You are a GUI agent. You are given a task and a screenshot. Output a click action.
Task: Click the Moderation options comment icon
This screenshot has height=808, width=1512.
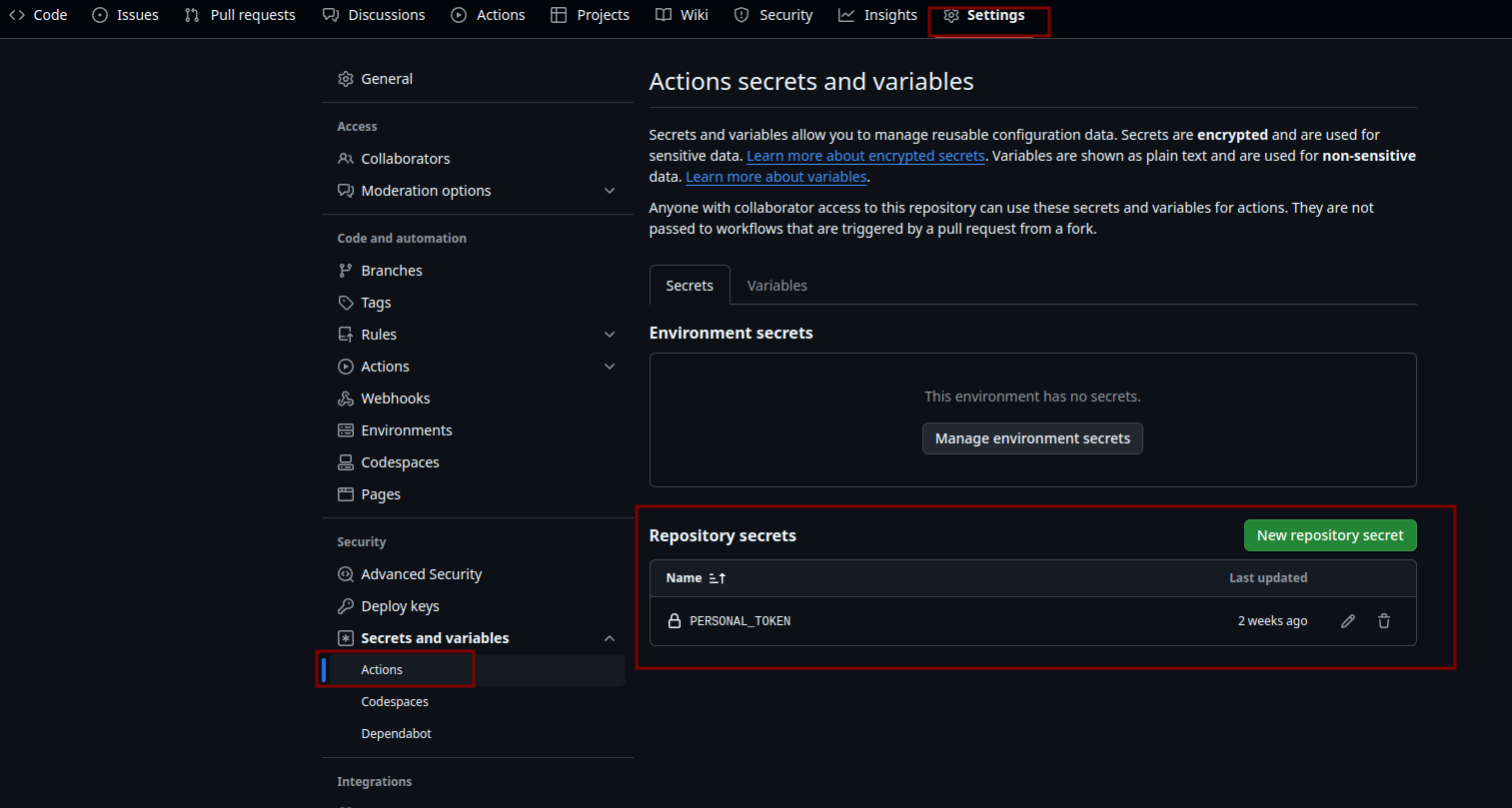(346, 191)
